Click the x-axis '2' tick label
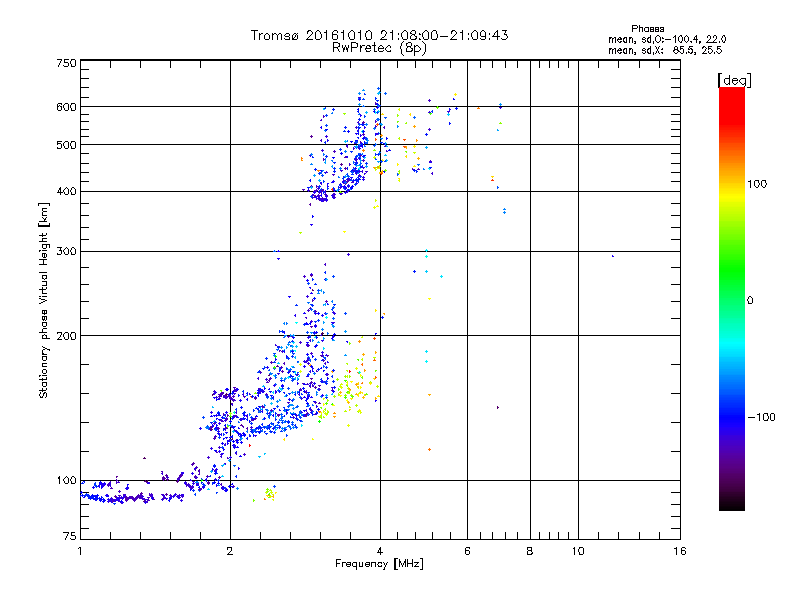Viewport: 800px width, 600px height. pyautogui.click(x=230, y=551)
